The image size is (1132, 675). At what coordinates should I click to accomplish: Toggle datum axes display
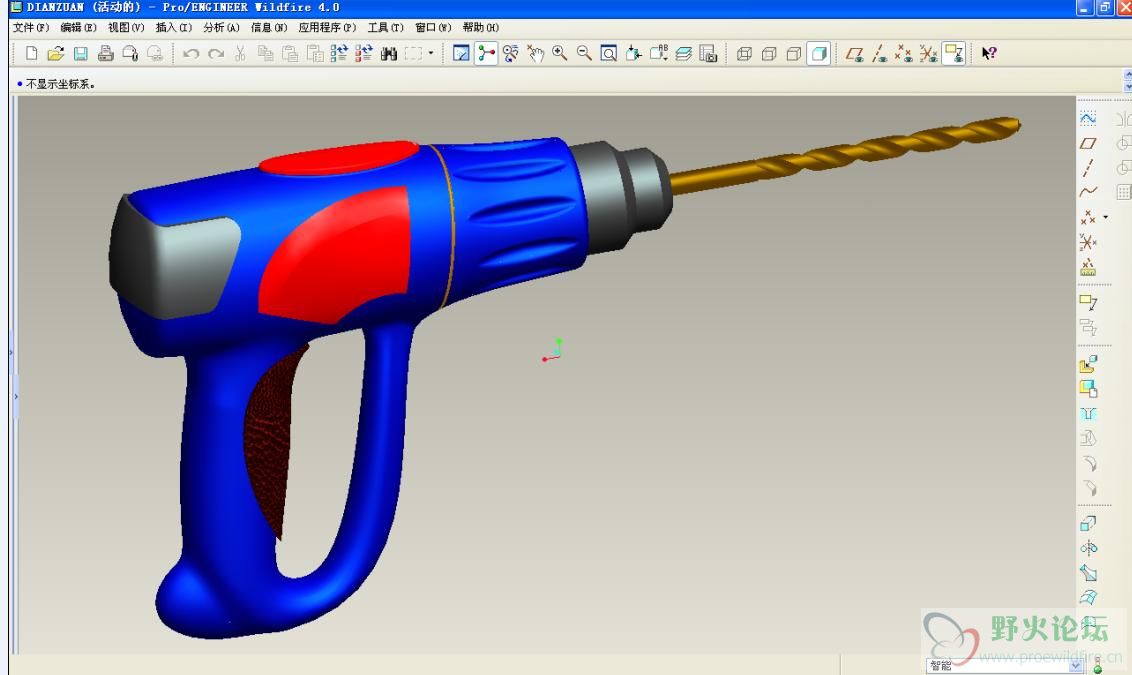[879, 54]
